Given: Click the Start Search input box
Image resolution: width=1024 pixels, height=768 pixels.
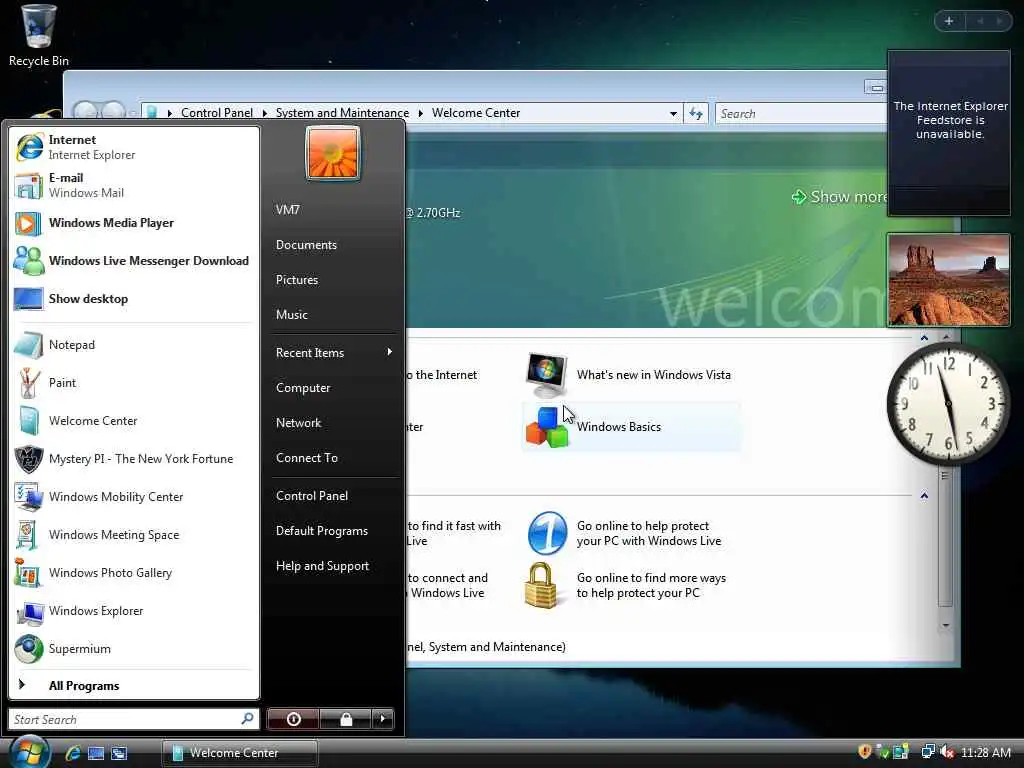Looking at the screenshot, I should [134, 719].
